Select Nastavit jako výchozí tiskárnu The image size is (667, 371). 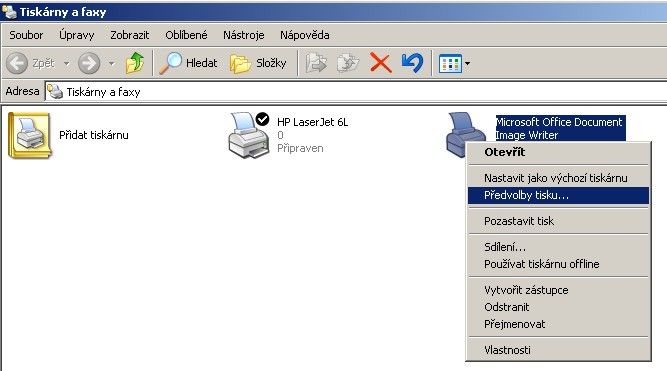pos(558,178)
